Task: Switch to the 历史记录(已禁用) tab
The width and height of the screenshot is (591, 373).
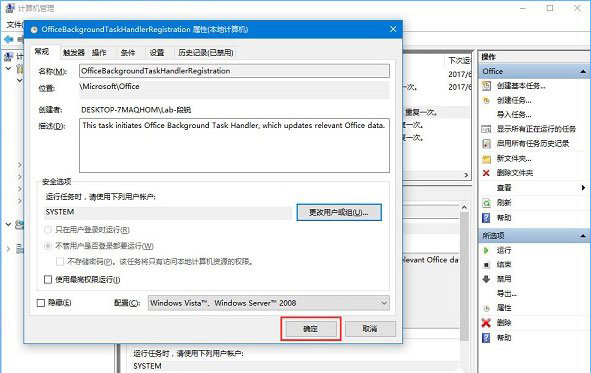Action: [206, 53]
